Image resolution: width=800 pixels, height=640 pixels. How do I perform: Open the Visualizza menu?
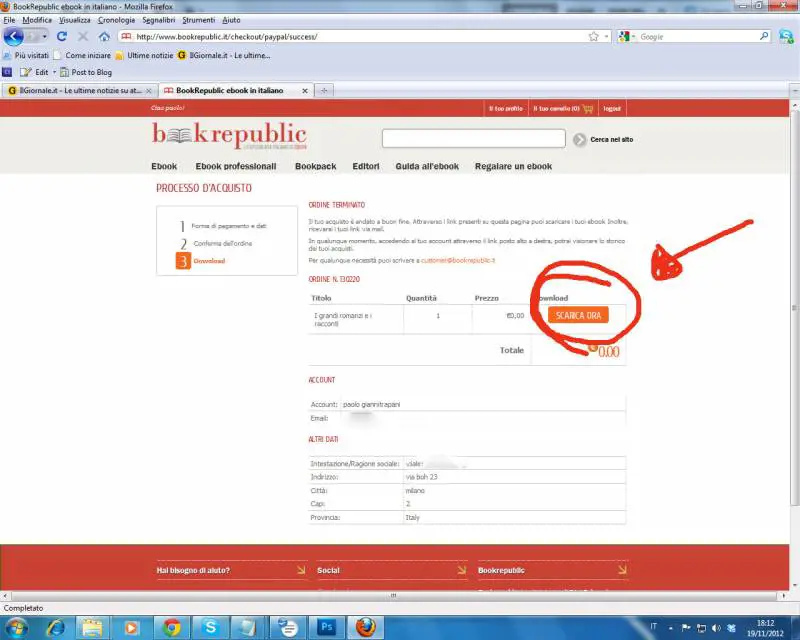tap(74, 20)
